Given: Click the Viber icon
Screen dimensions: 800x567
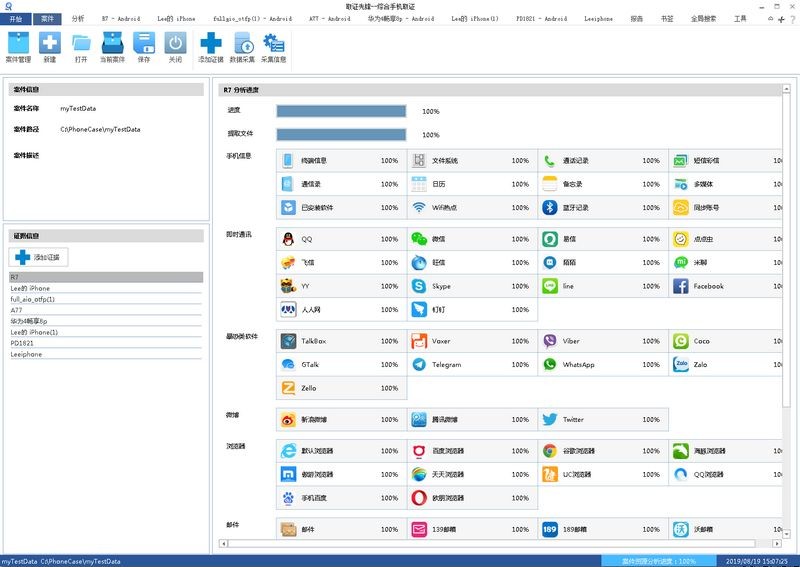Looking at the screenshot, I should pyautogui.click(x=549, y=341).
